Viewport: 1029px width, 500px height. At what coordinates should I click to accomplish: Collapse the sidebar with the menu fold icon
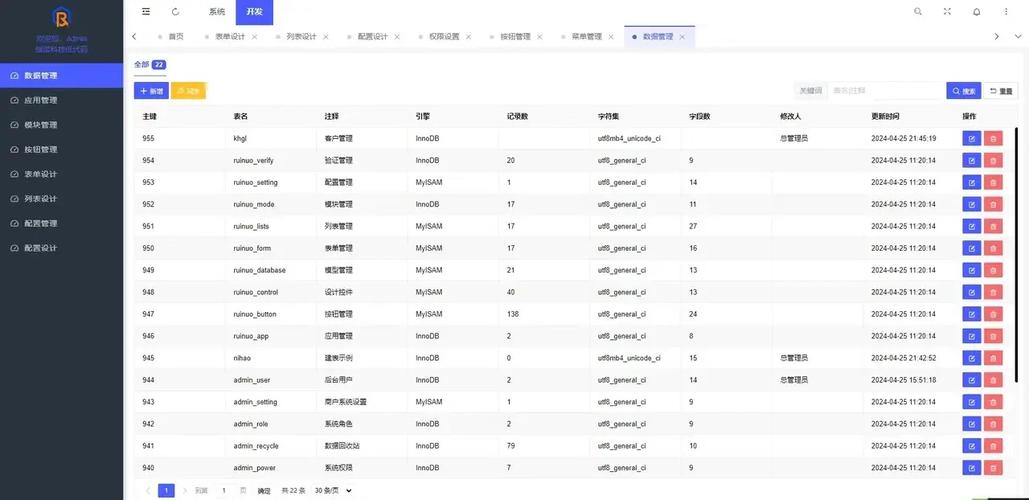(x=146, y=12)
